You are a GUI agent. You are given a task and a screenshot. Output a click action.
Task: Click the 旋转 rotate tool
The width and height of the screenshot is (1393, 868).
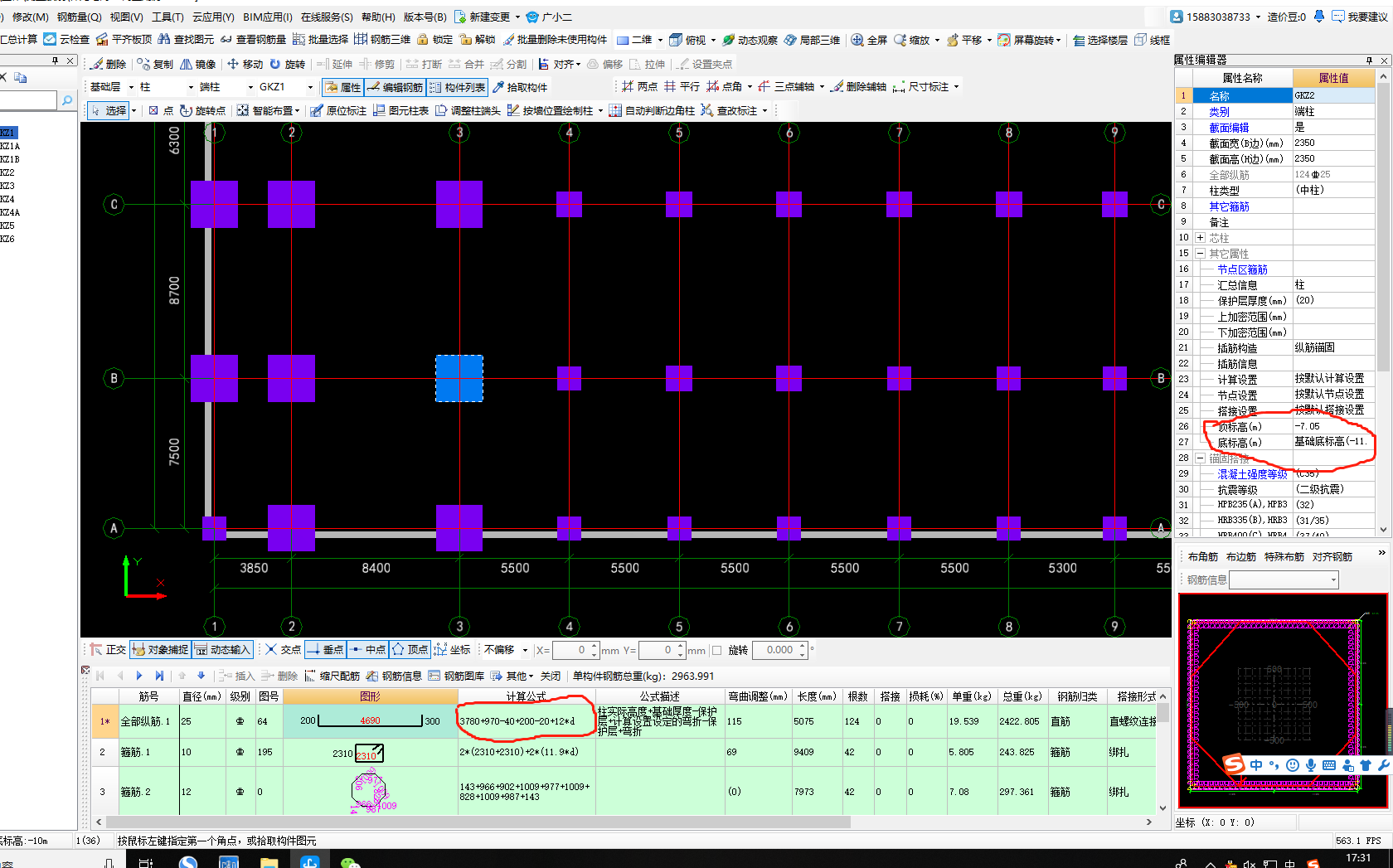[287, 64]
